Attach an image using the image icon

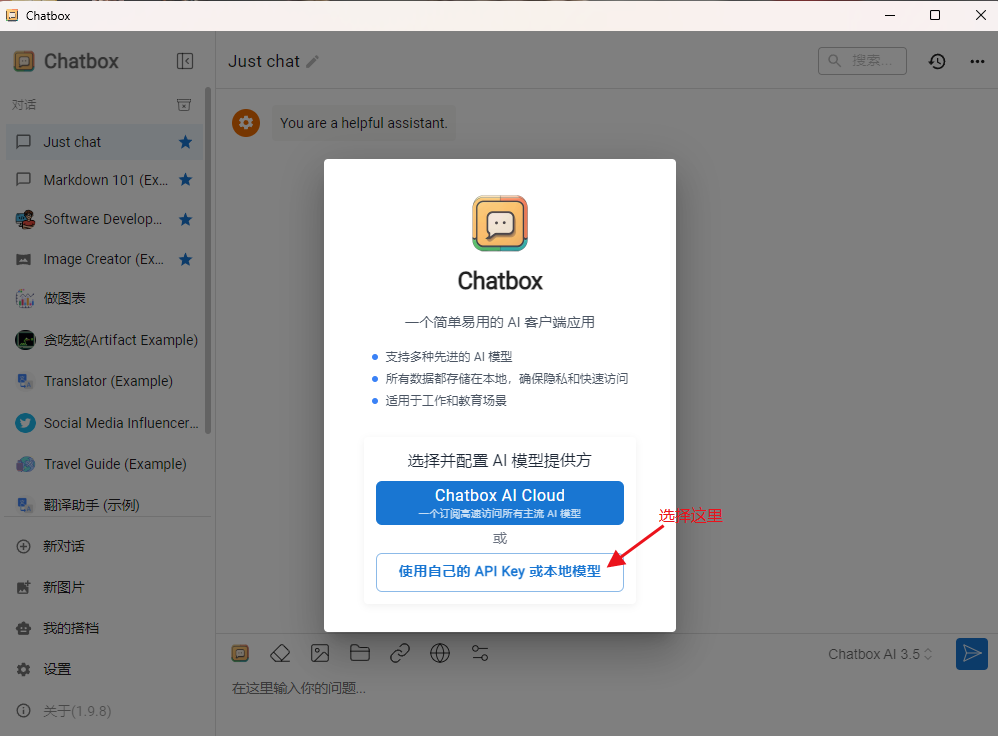(320, 653)
